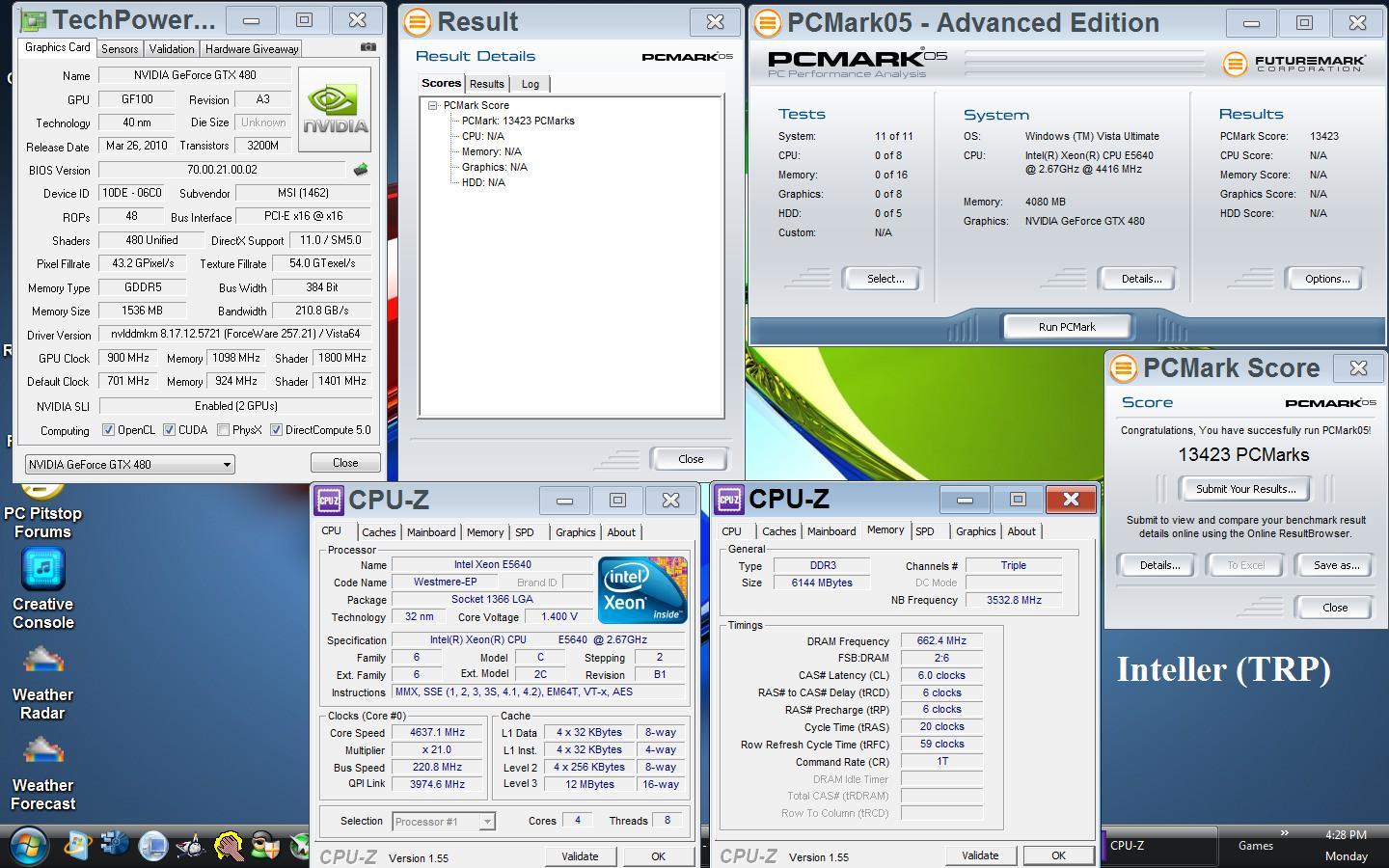The width and height of the screenshot is (1389, 868).
Task: Select the HDD: N/A tree row
Action: 483,182
